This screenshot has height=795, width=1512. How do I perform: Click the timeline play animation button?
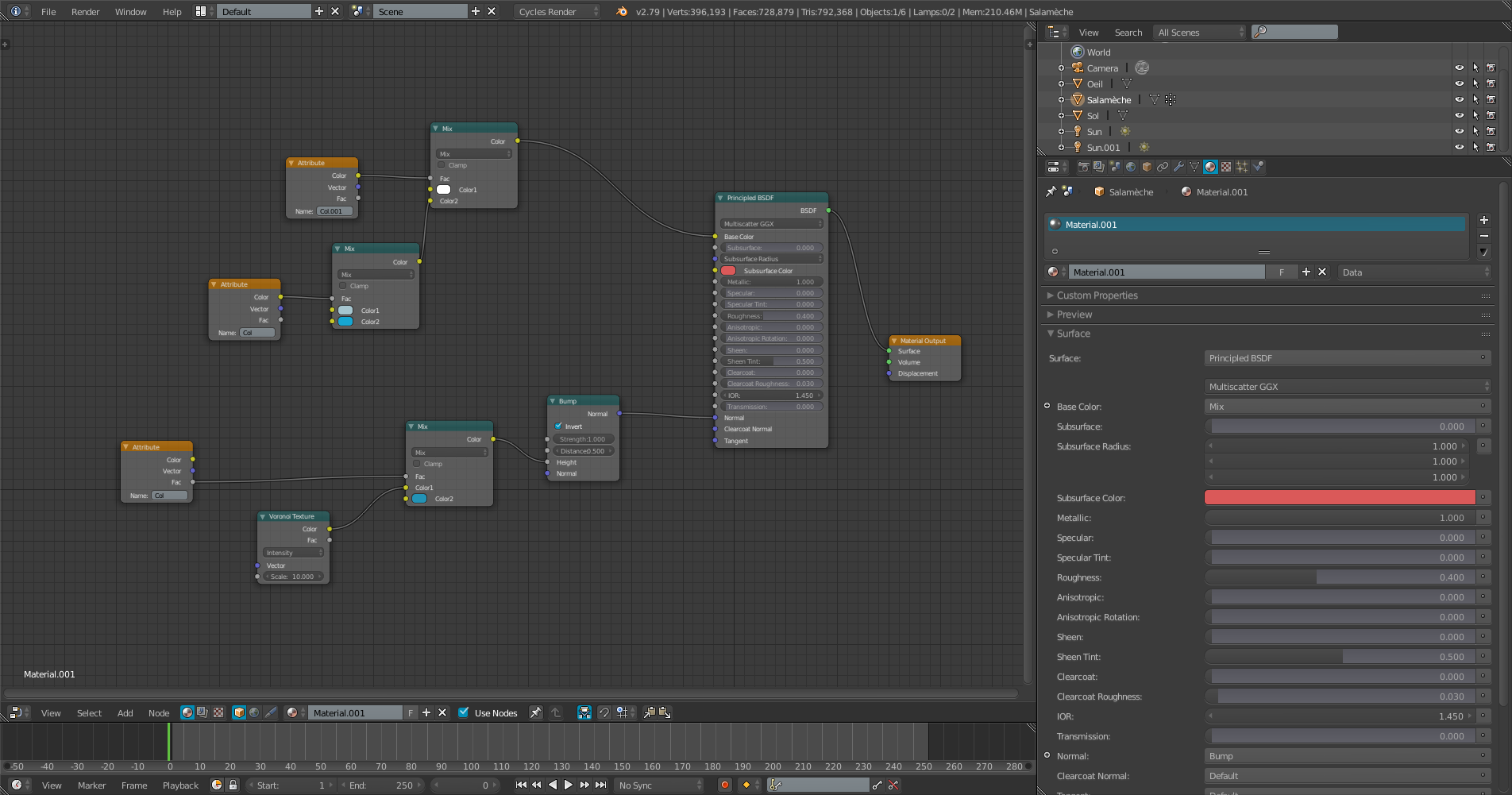pyautogui.click(x=569, y=785)
